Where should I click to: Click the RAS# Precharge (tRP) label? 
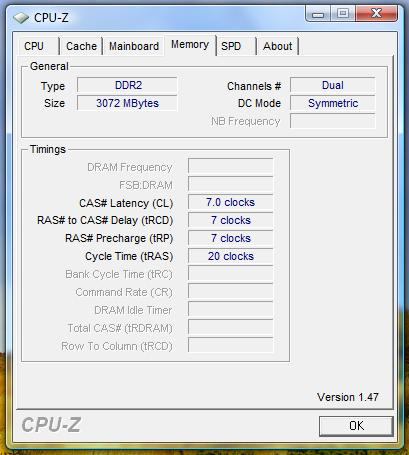click(119, 239)
